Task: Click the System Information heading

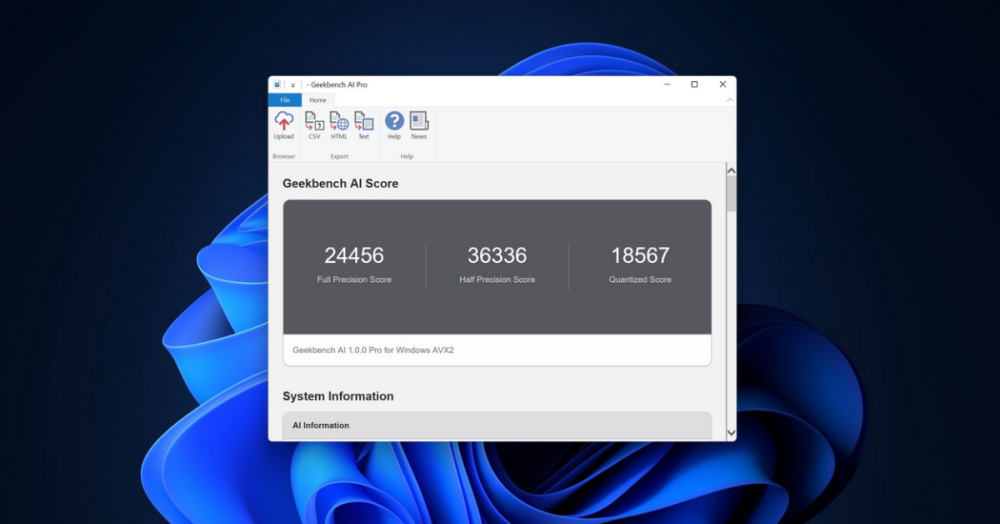Action: [x=338, y=396]
